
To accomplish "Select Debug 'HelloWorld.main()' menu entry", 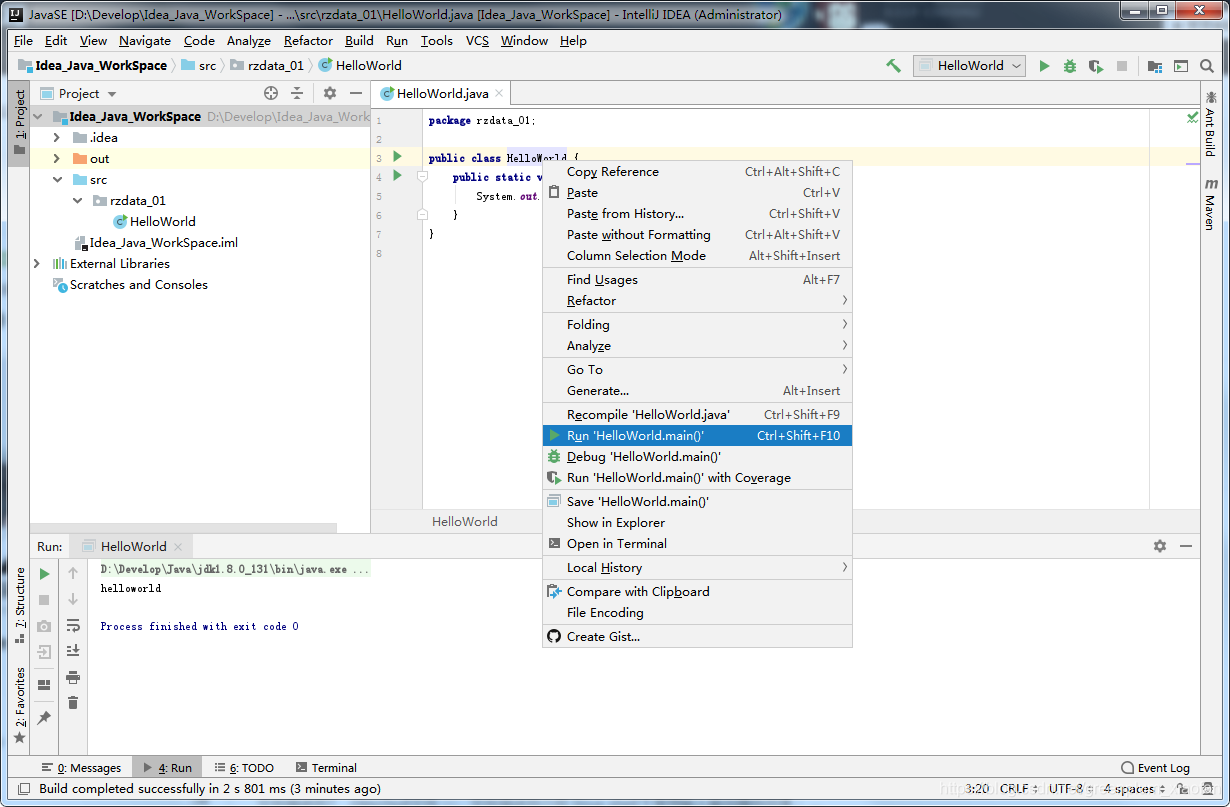I will (x=697, y=456).
